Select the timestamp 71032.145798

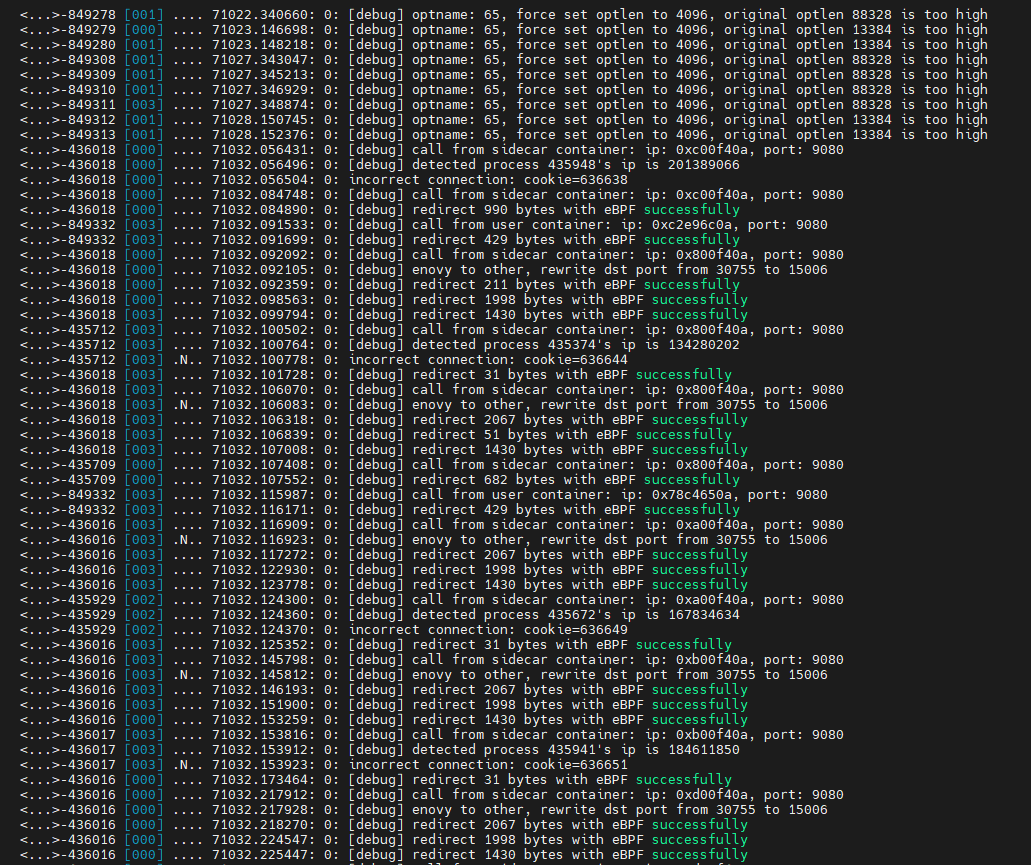[x=260, y=660]
